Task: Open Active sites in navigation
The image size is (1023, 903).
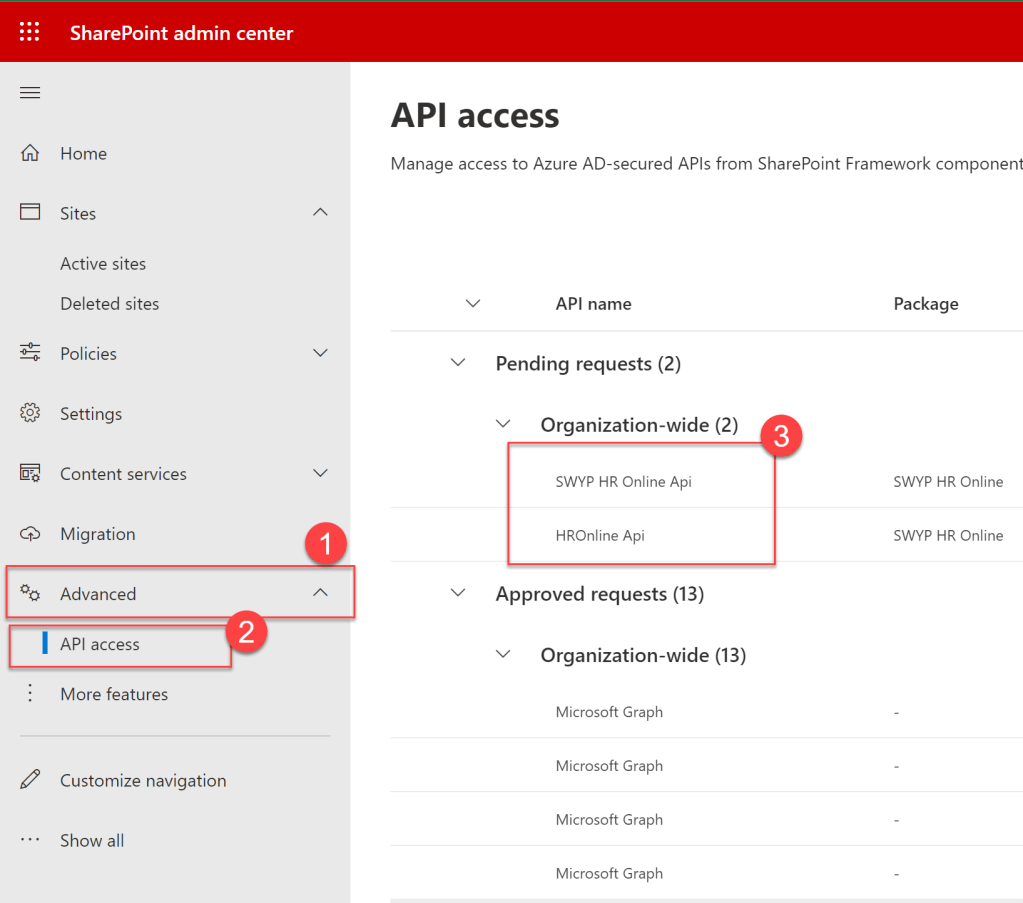Action: click(103, 264)
